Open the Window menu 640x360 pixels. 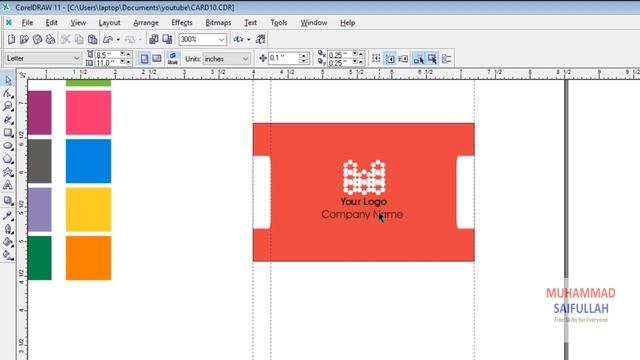point(314,23)
